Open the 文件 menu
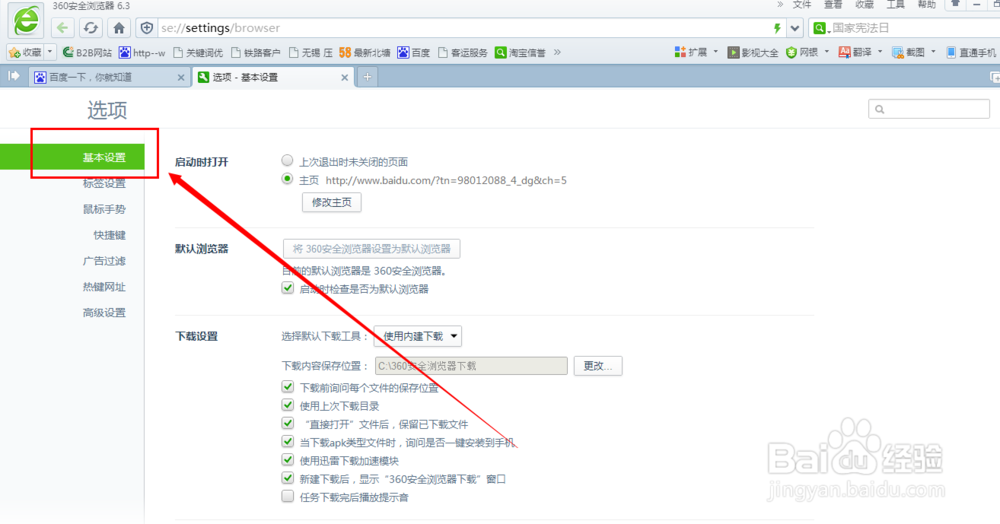The image size is (1000, 524). point(802,4)
